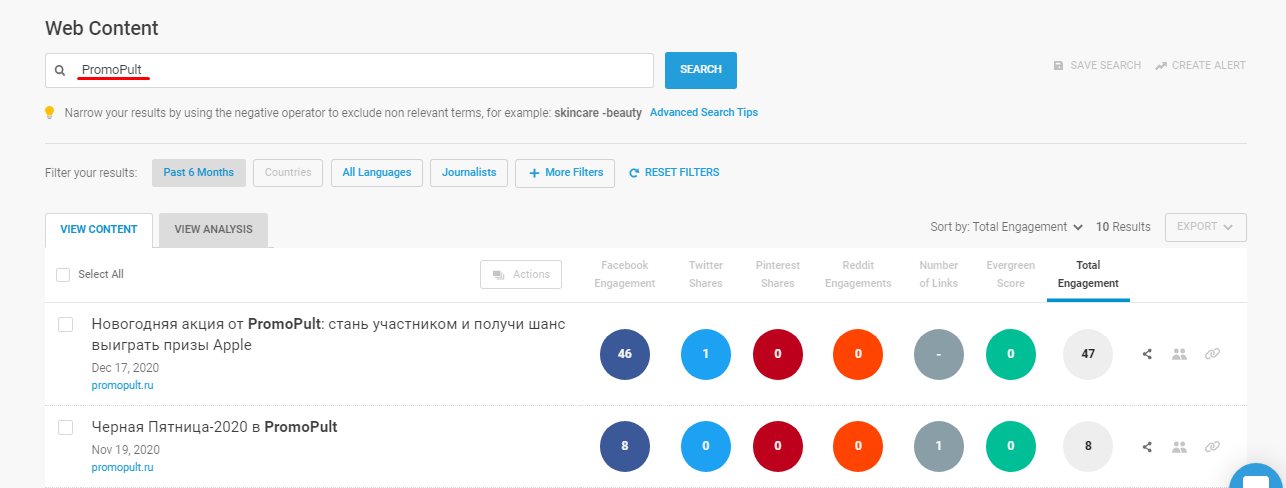Click the Dec 17, 2020 date text

pyautogui.click(x=125, y=368)
